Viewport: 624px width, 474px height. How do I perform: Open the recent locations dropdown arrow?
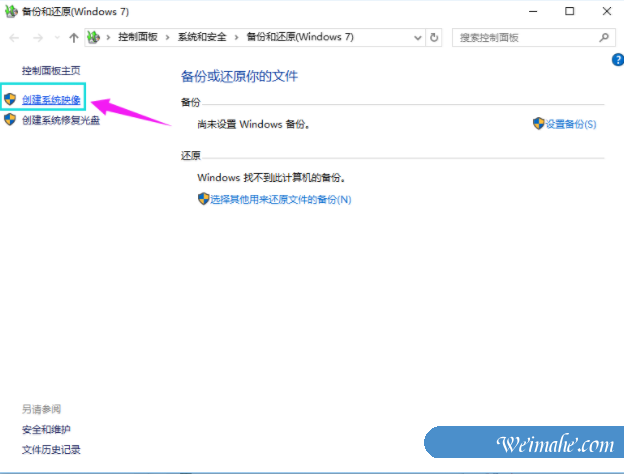click(57, 38)
